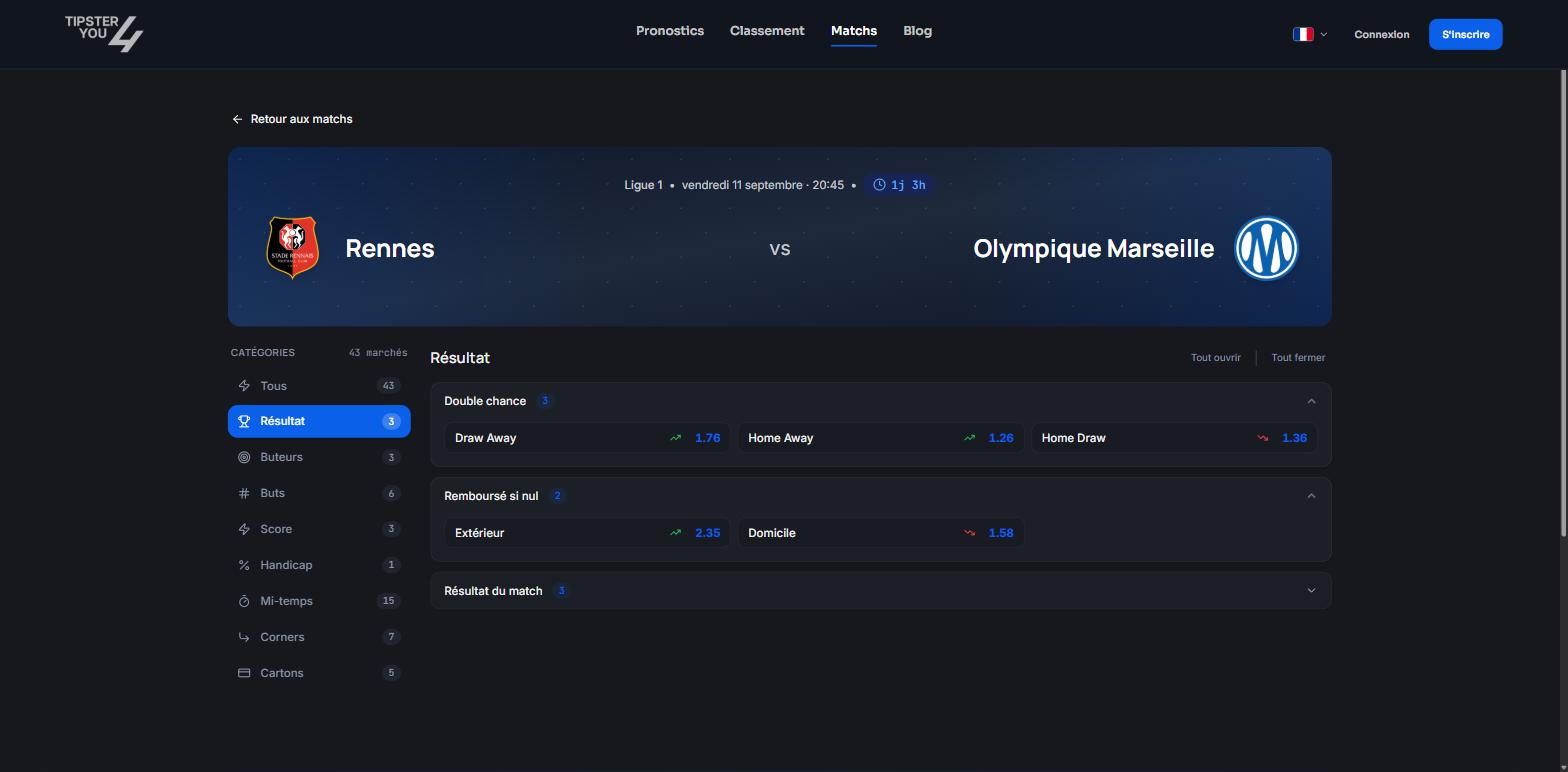The height and width of the screenshot is (772, 1568).
Task: Click the red trend arrow on Home Draw
Action: point(1263,438)
